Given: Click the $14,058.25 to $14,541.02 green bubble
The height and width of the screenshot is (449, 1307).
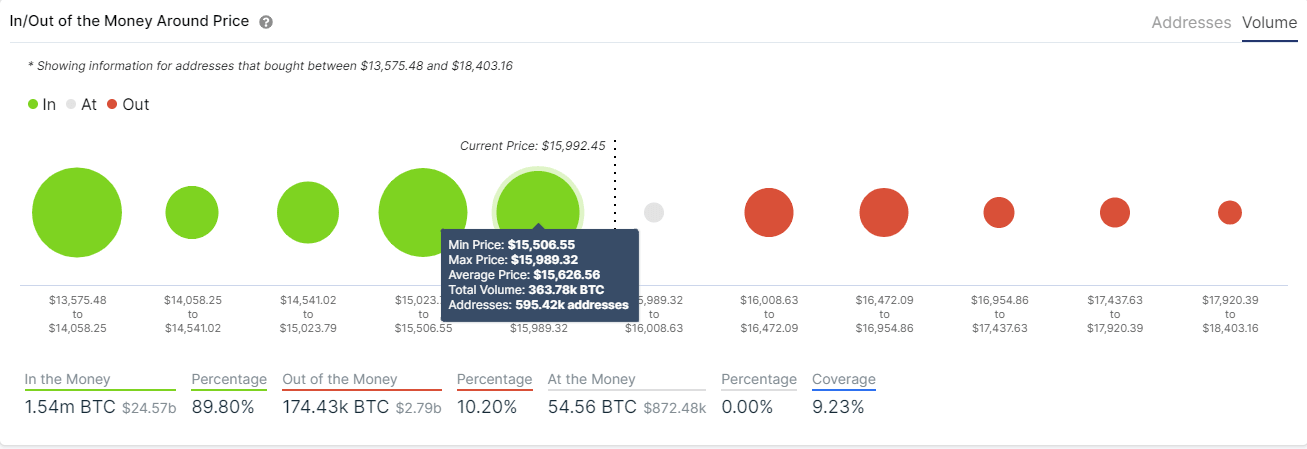Looking at the screenshot, I should pos(192,212).
